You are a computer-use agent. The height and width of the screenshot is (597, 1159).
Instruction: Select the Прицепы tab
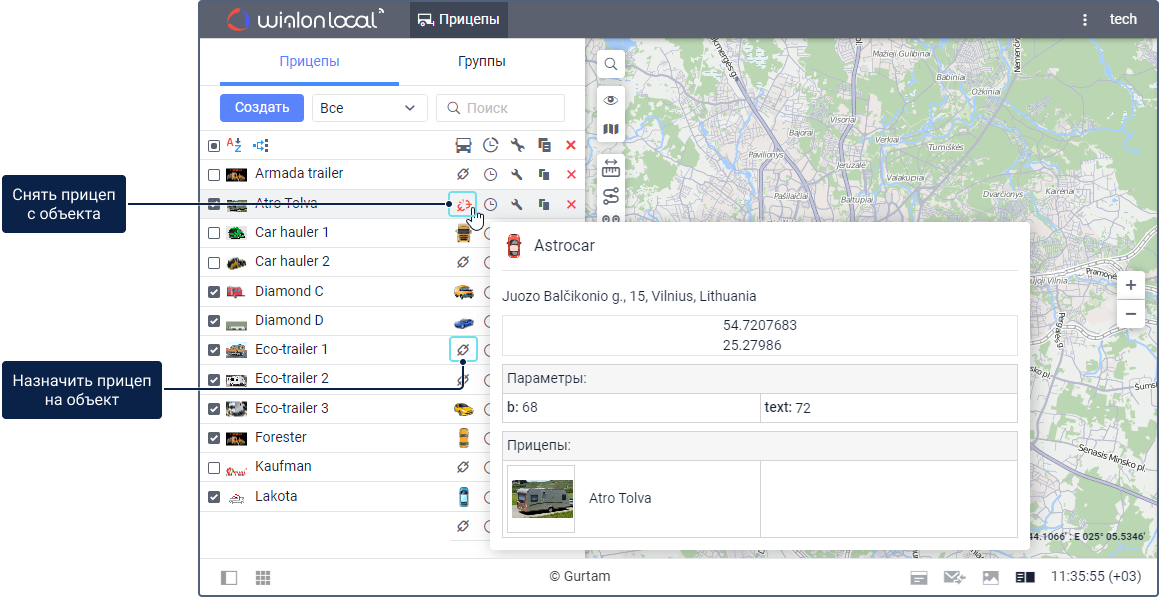point(309,62)
